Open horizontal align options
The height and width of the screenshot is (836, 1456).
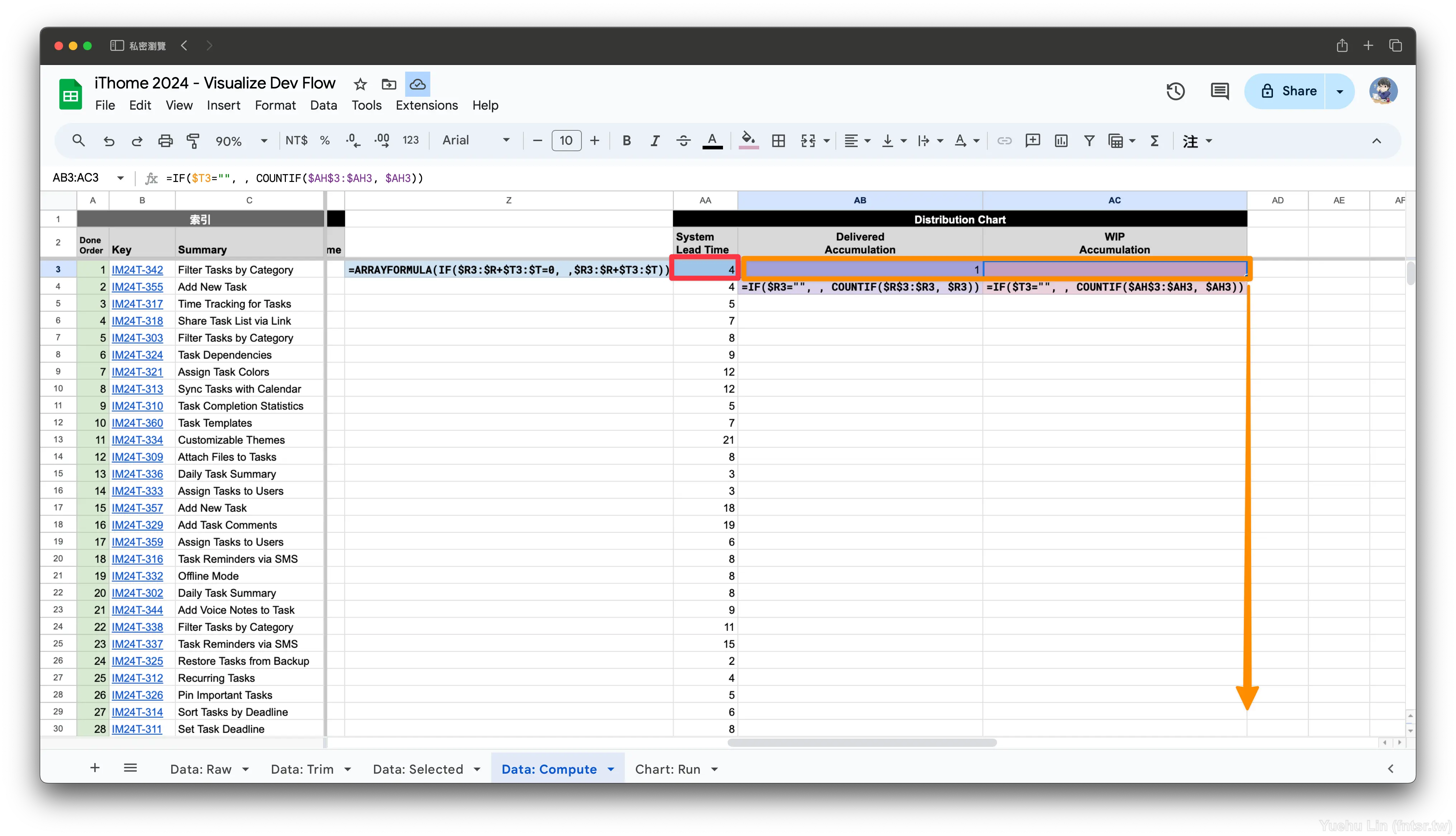[x=857, y=141]
